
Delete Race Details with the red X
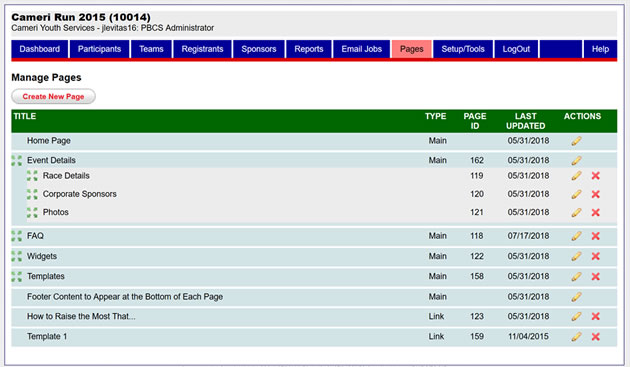tap(595, 176)
